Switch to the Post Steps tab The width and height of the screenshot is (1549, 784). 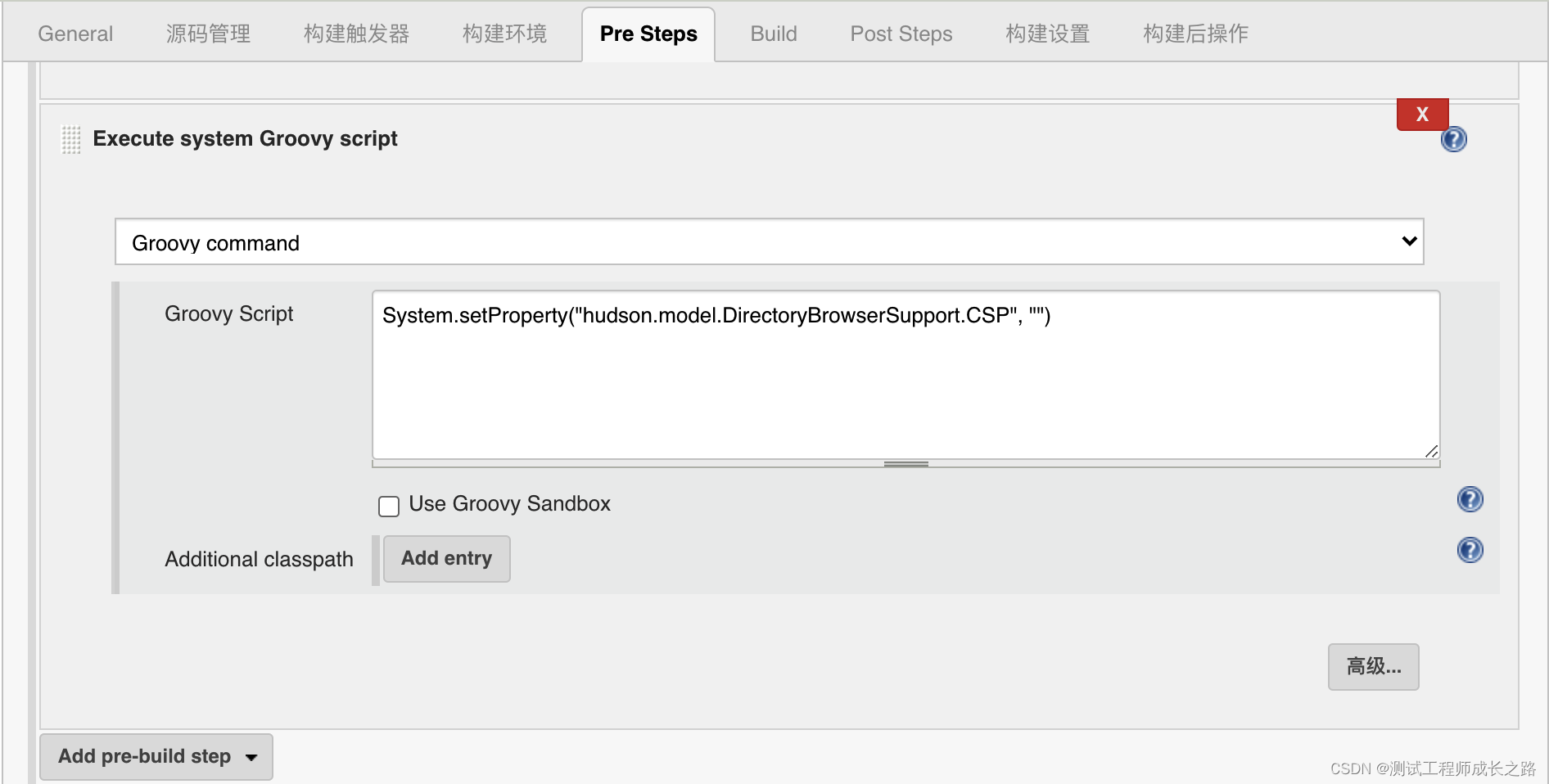[x=901, y=34]
